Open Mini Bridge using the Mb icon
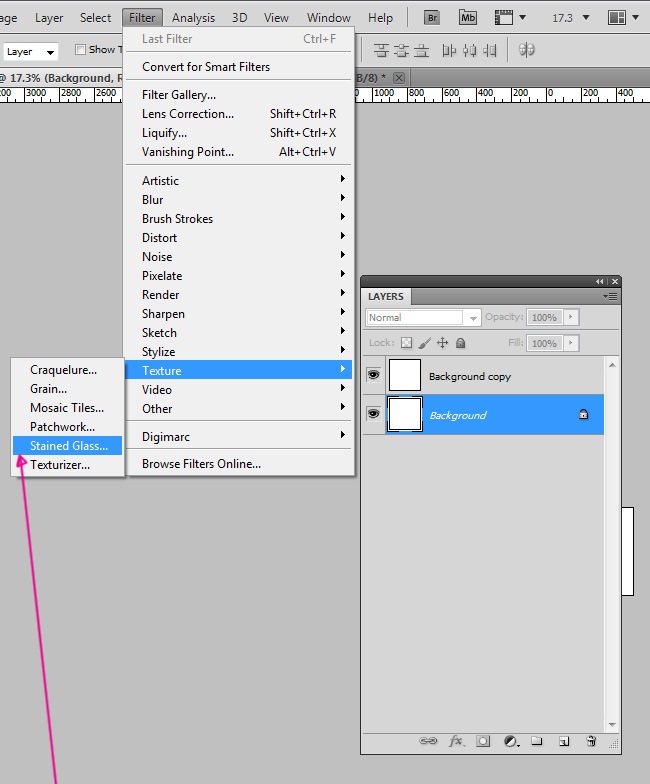650x784 pixels. [x=468, y=17]
